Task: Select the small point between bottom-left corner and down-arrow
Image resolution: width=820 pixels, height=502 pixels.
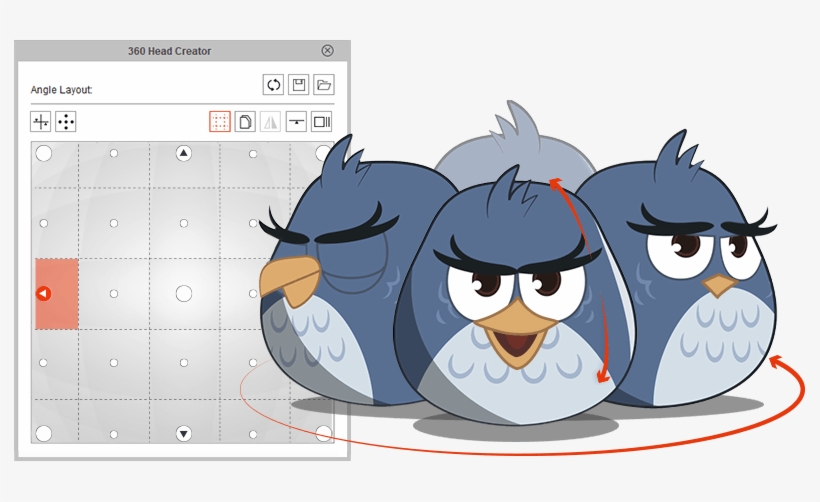Action: pyautogui.click(x=113, y=434)
